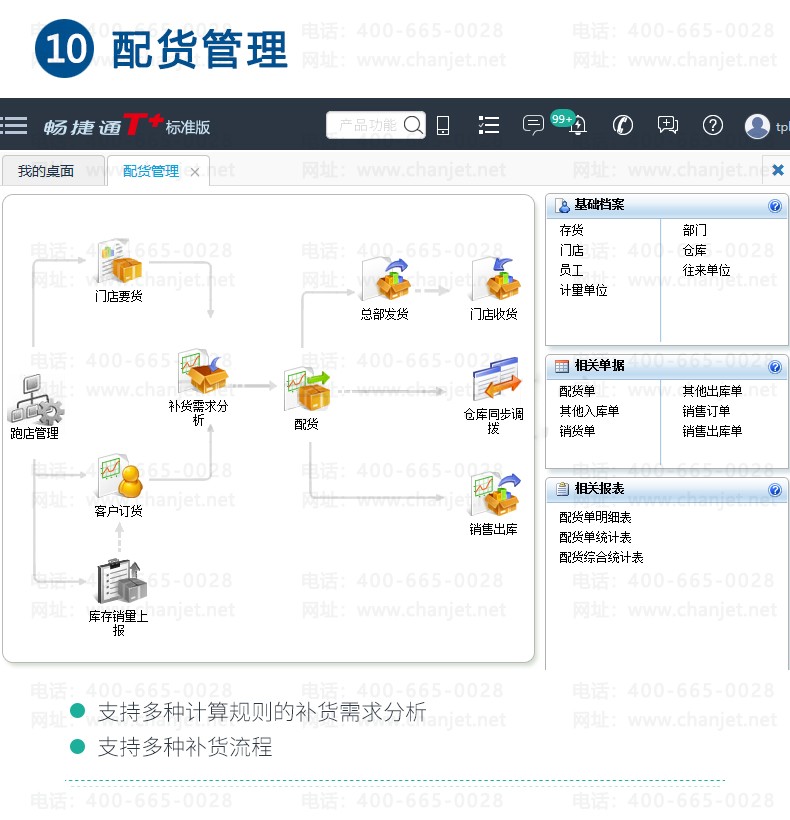Open the 仓库同步调拨 icon

coord(496,379)
